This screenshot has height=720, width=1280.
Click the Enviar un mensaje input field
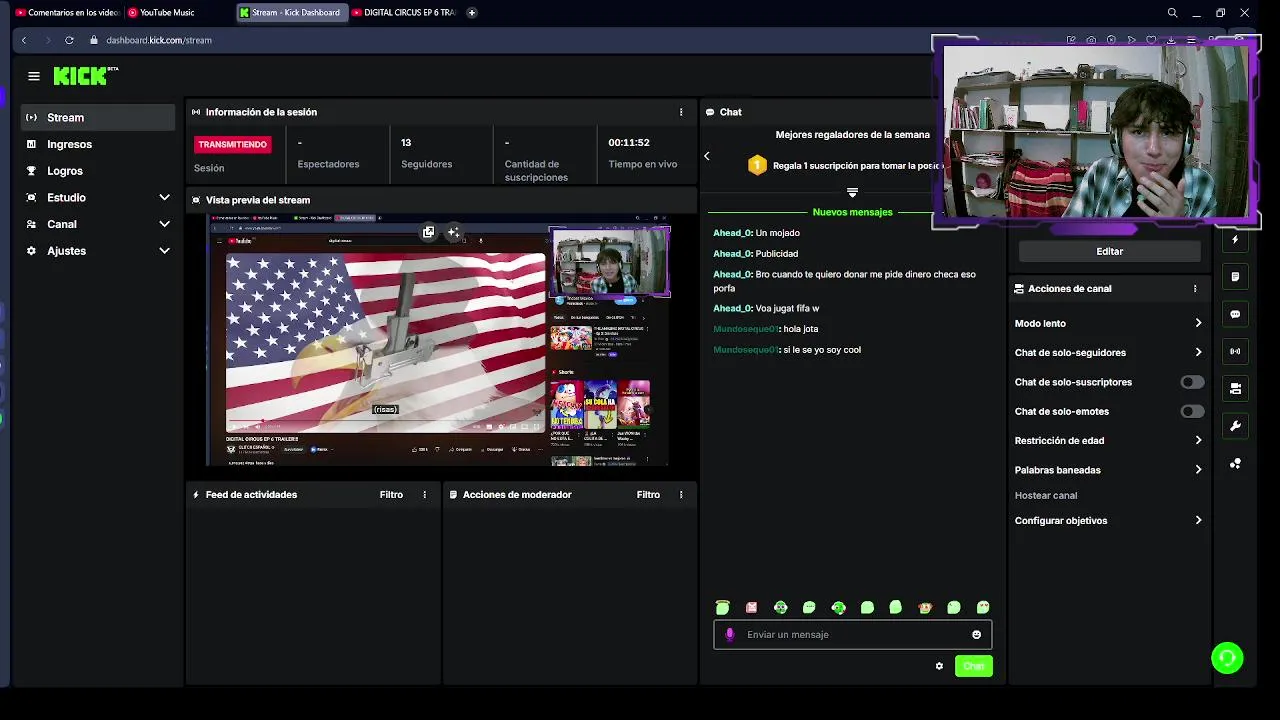852,634
